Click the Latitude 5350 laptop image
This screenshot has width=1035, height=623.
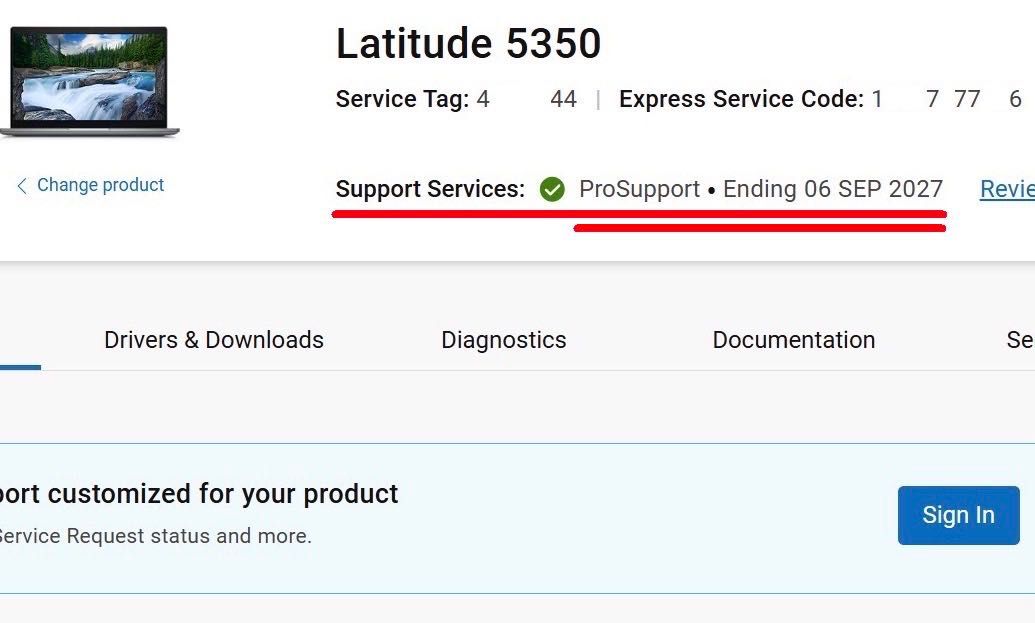tap(90, 81)
